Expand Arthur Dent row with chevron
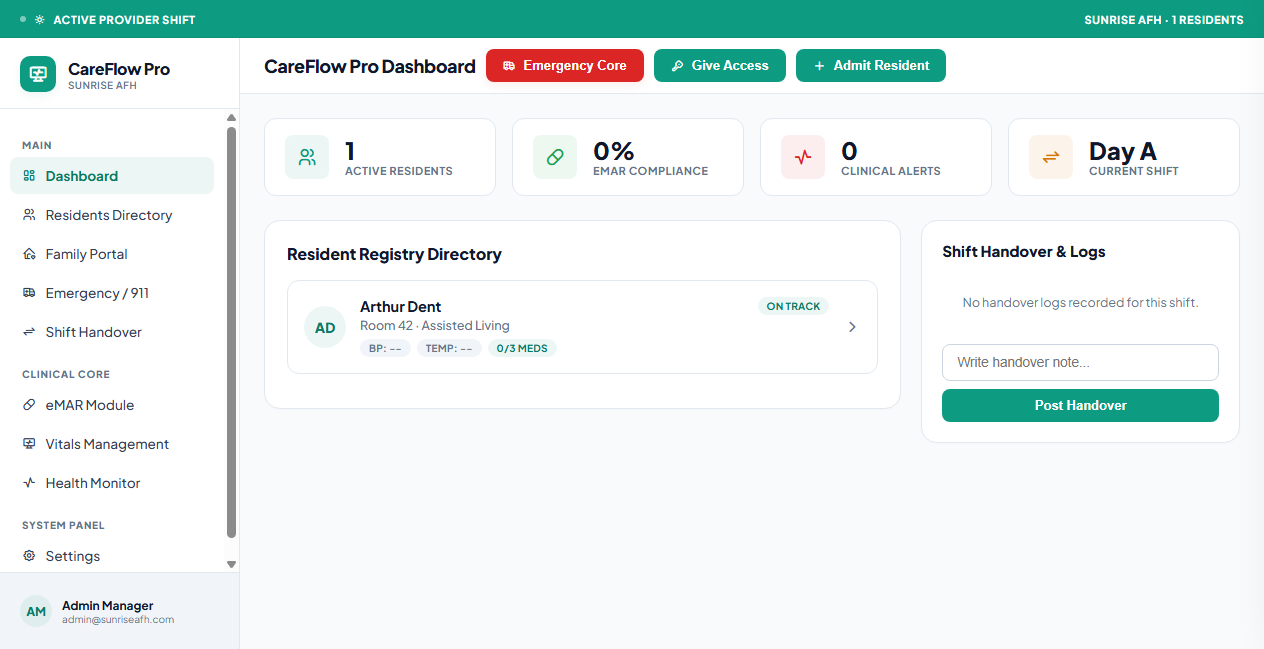 (x=852, y=327)
